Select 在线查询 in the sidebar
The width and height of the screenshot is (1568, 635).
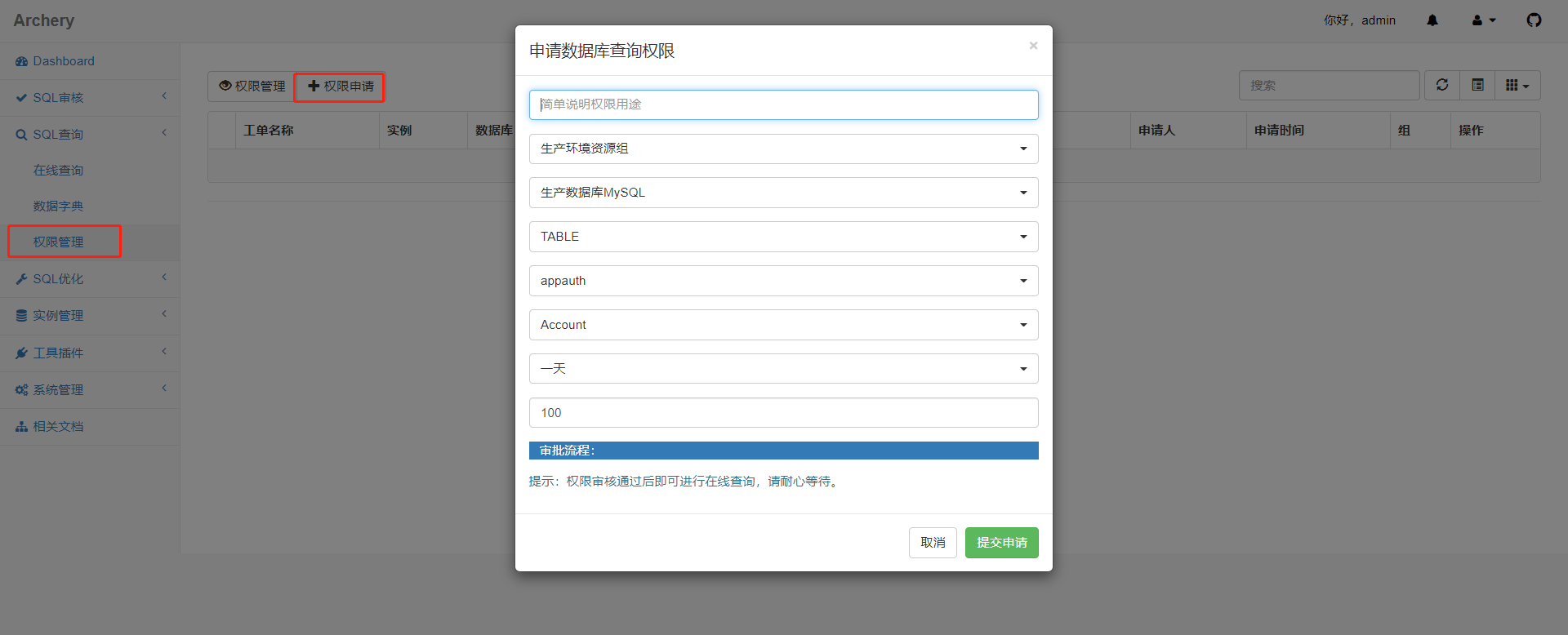tap(58, 171)
